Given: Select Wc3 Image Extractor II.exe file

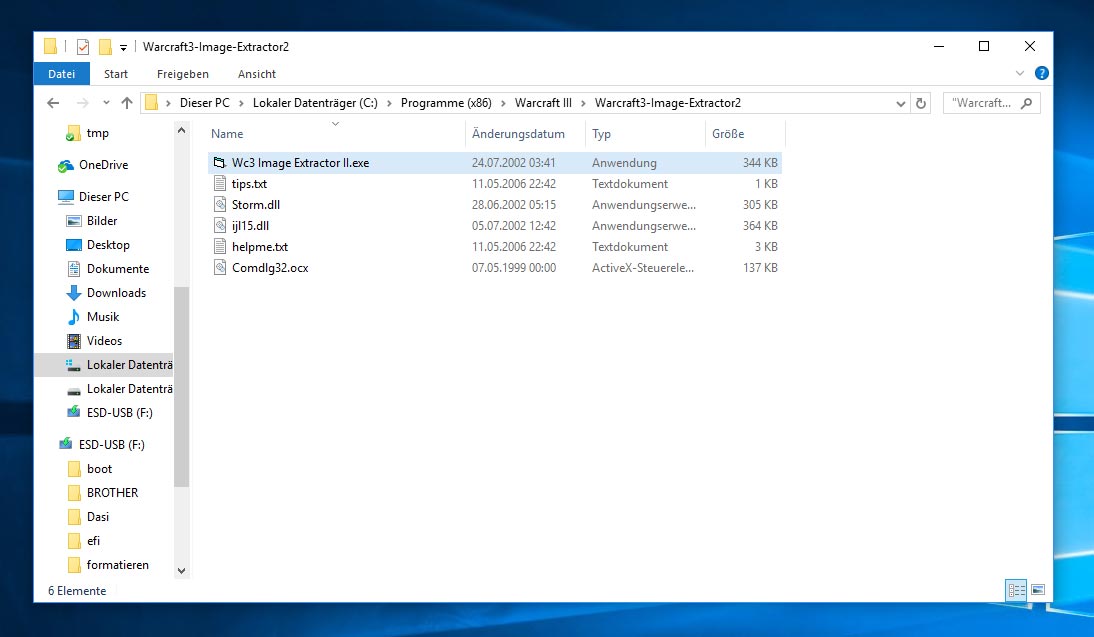Looking at the screenshot, I should click(x=495, y=163).
